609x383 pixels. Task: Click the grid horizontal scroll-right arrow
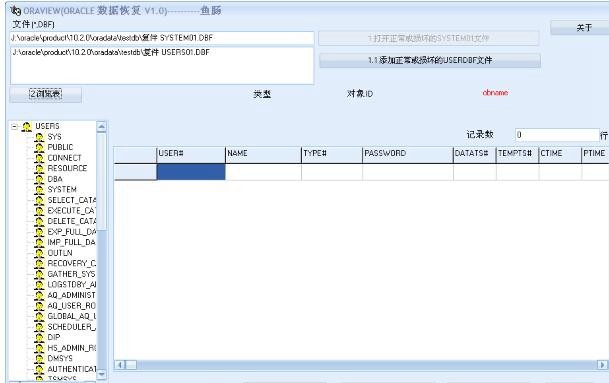click(602, 365)
